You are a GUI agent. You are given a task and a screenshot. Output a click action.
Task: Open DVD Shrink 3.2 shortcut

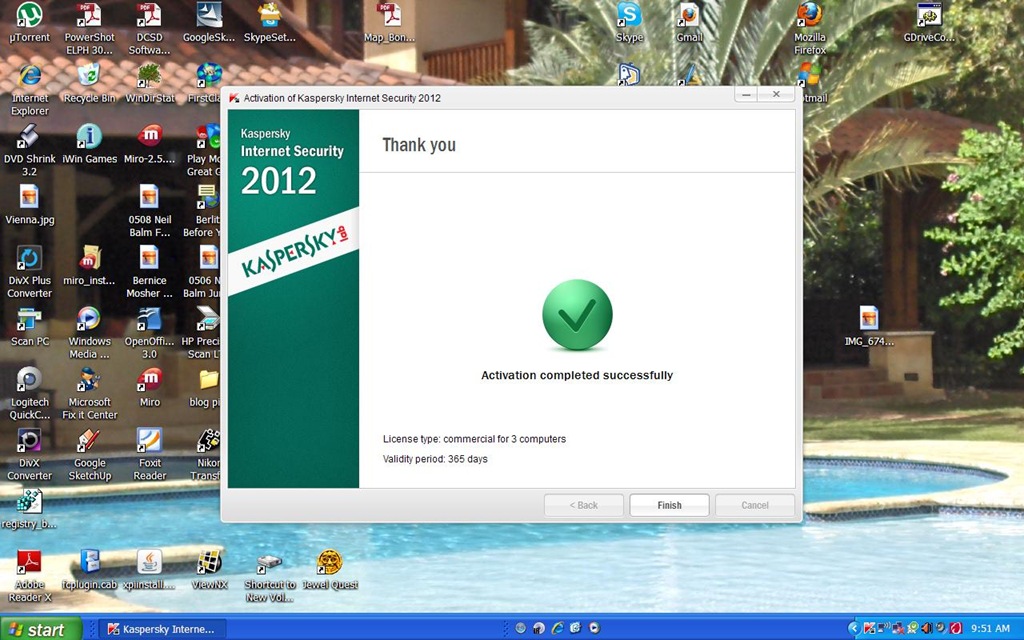point(29,151)
